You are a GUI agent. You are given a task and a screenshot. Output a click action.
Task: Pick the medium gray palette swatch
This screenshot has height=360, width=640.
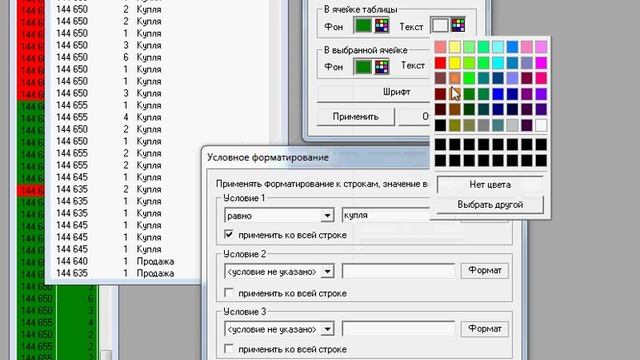click(x=483, y=125)
